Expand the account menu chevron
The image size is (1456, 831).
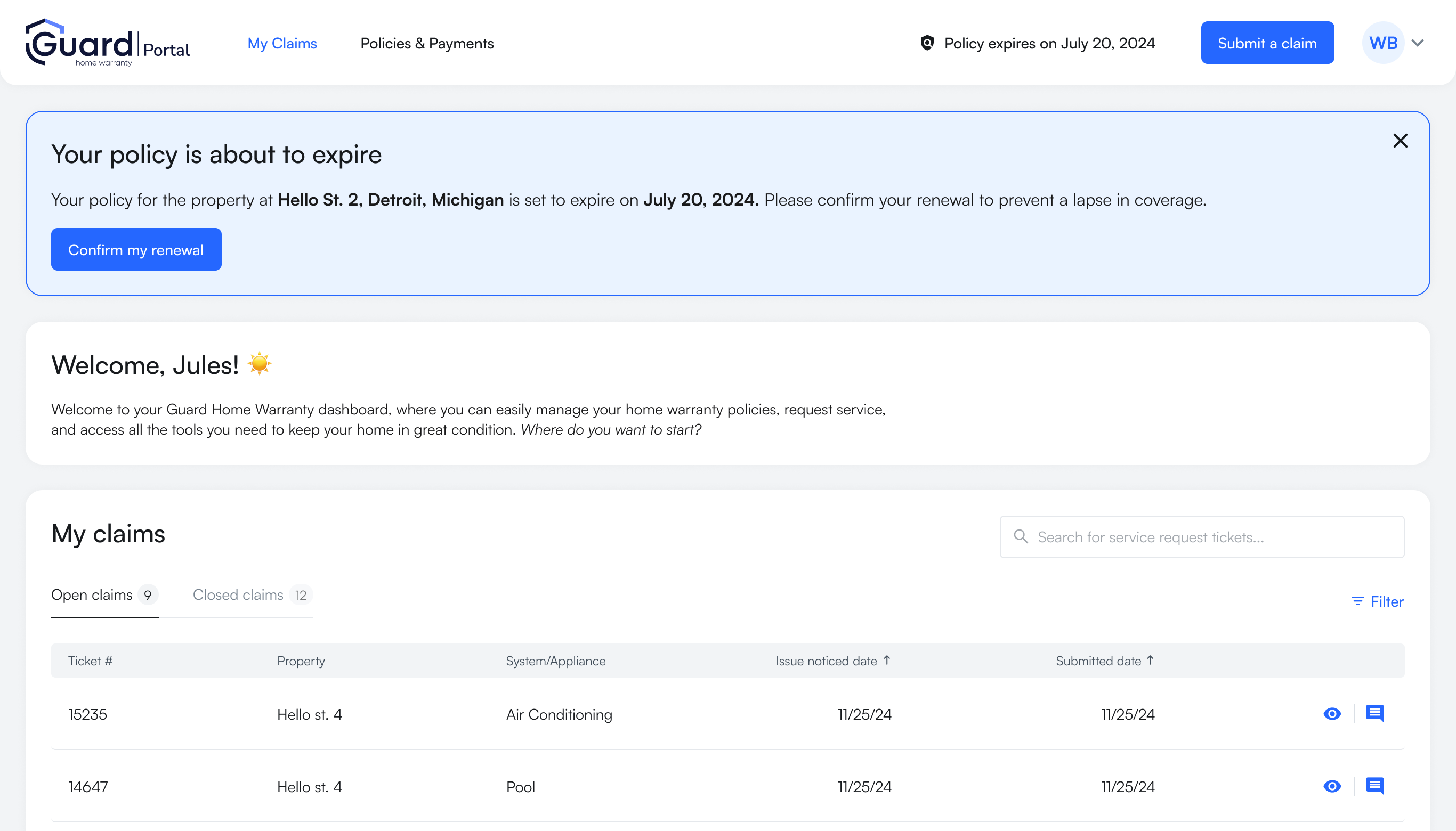pyautogui.click(x=1417, y=43)
